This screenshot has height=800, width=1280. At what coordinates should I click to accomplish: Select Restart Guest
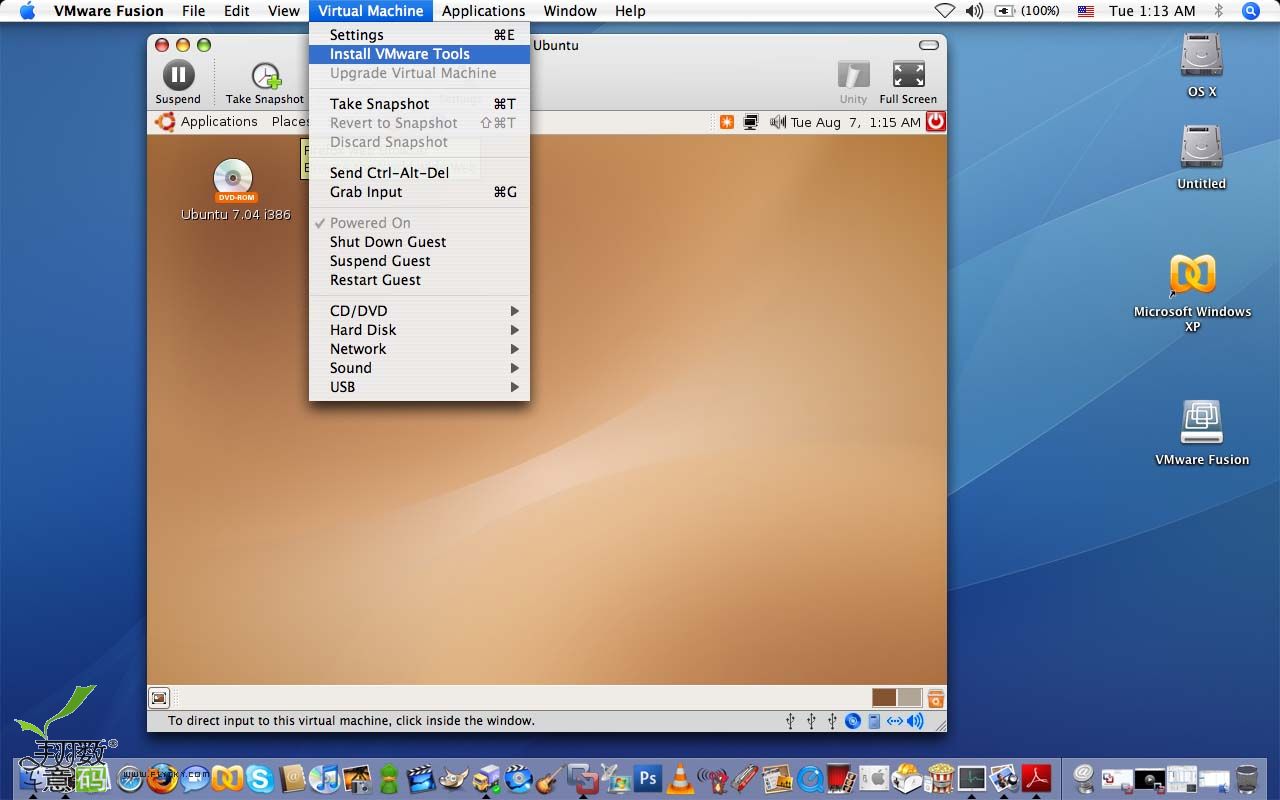(x=419, y=280)
